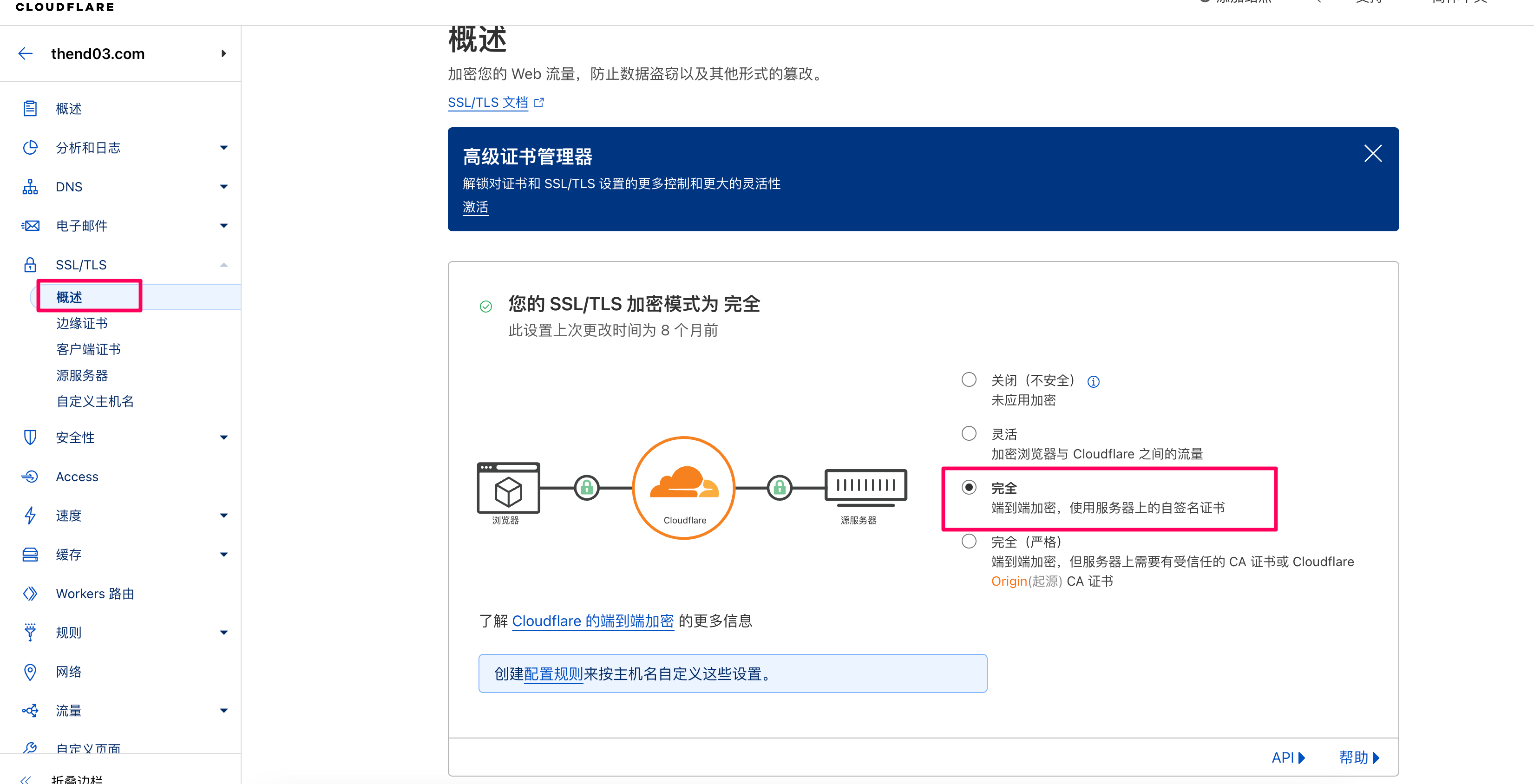Expand the API link in the card footer
Screen dimensions: 1534x784
point(1288,758)
